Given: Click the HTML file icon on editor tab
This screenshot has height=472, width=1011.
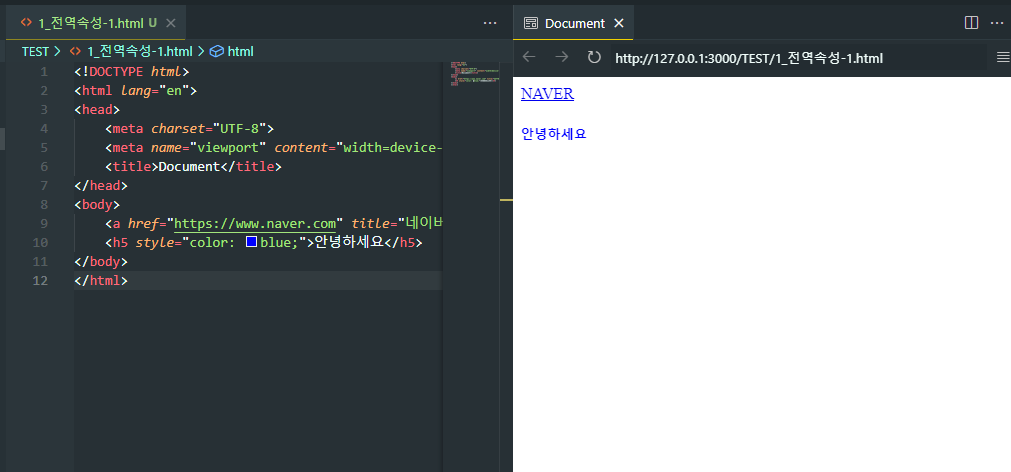Looking at the screenshot, I should point(26,23).
